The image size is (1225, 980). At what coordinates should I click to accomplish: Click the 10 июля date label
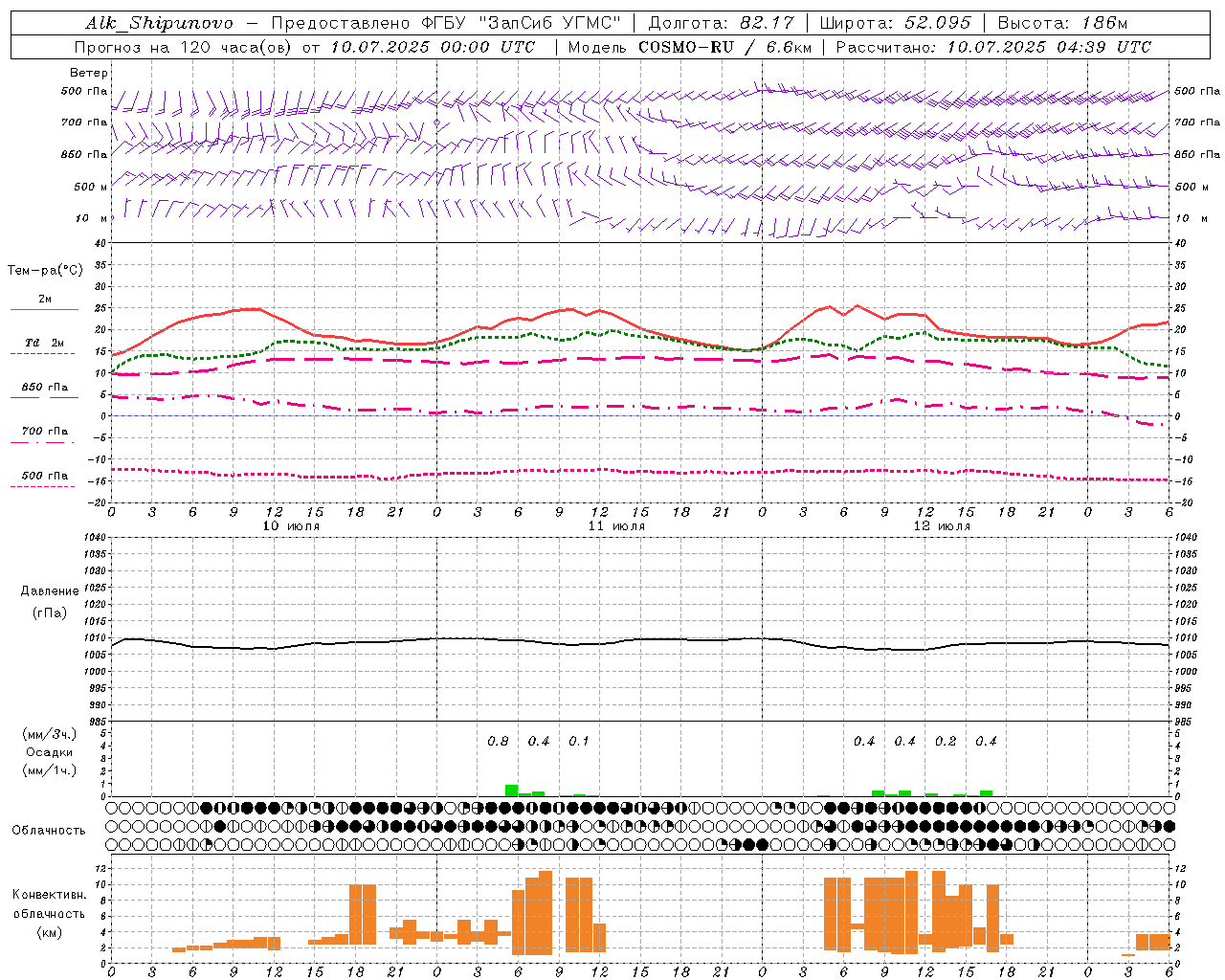point(291,525)
